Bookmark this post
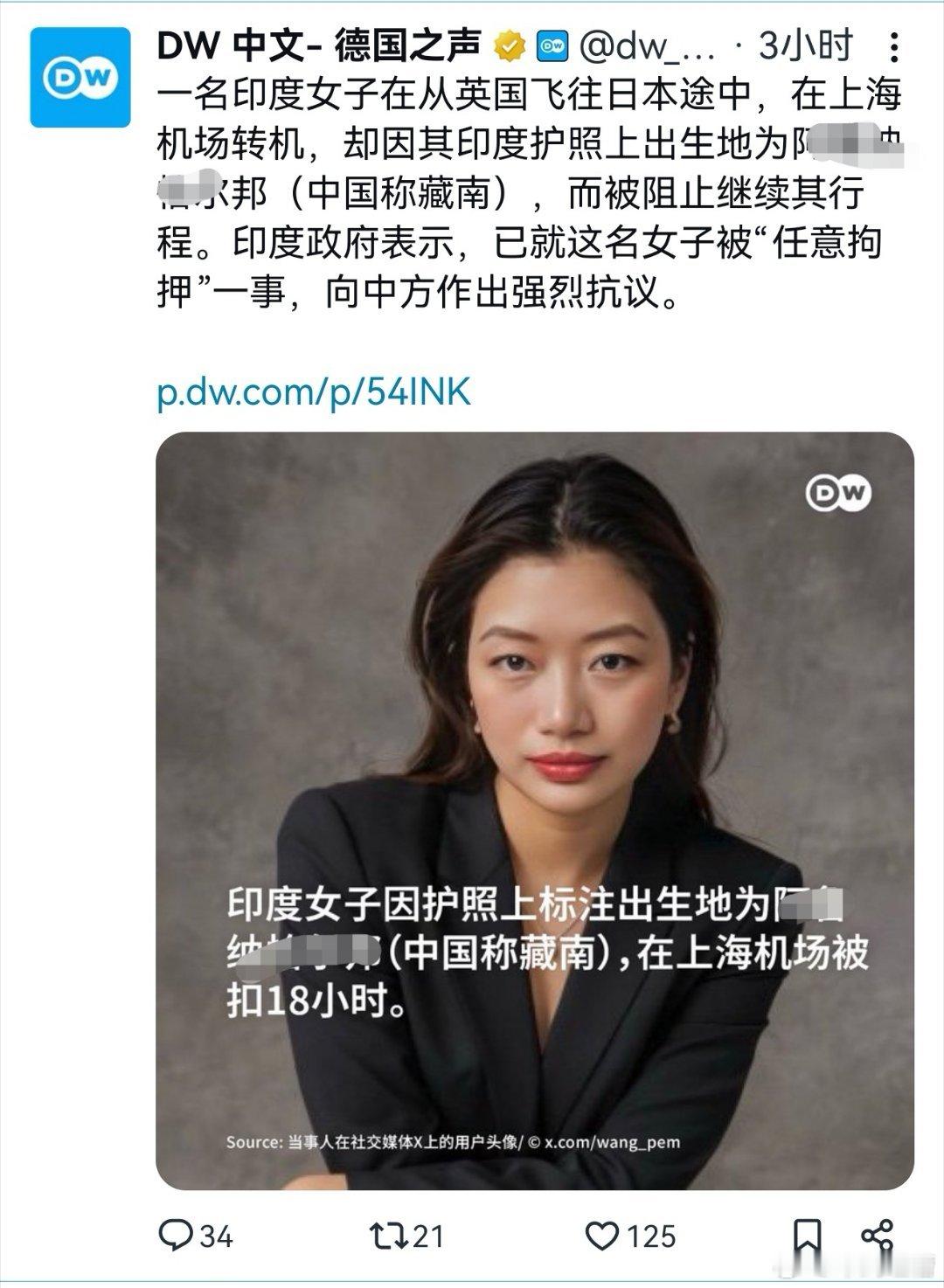The height and width of the screenshot is (1288, 944). click(x=806, y=1236)
